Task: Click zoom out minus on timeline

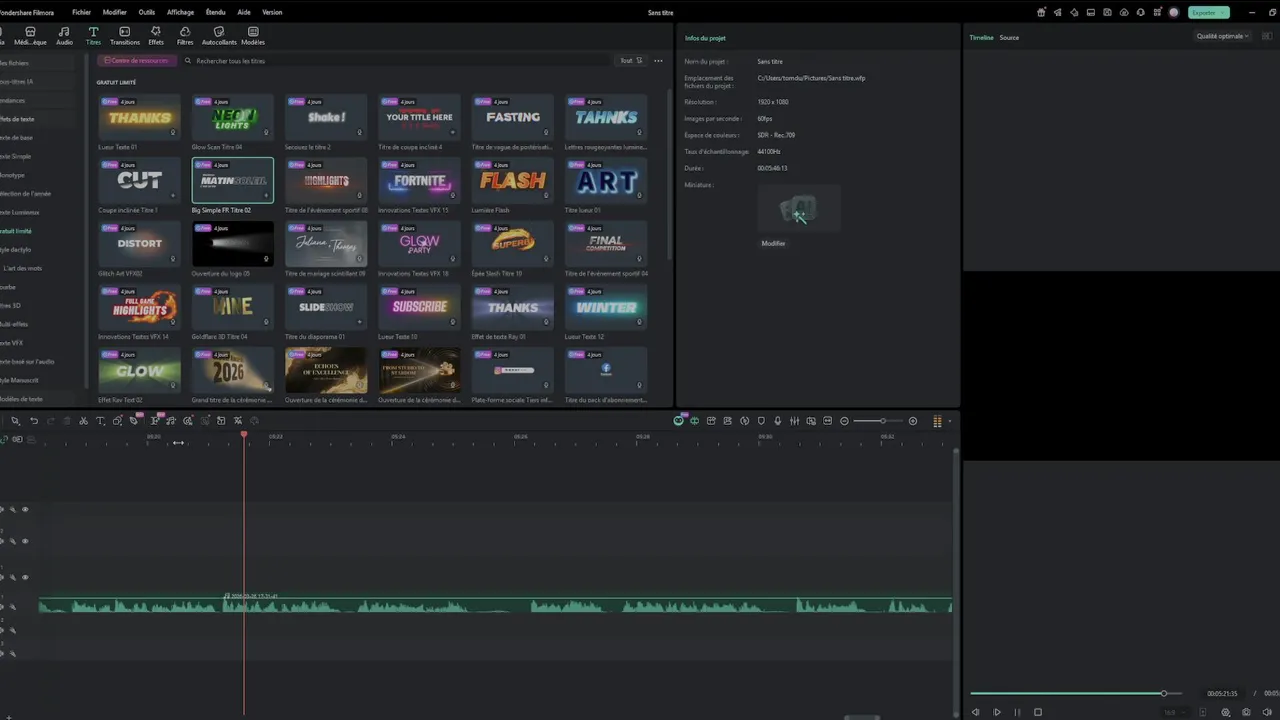Action: pos(844,421)
